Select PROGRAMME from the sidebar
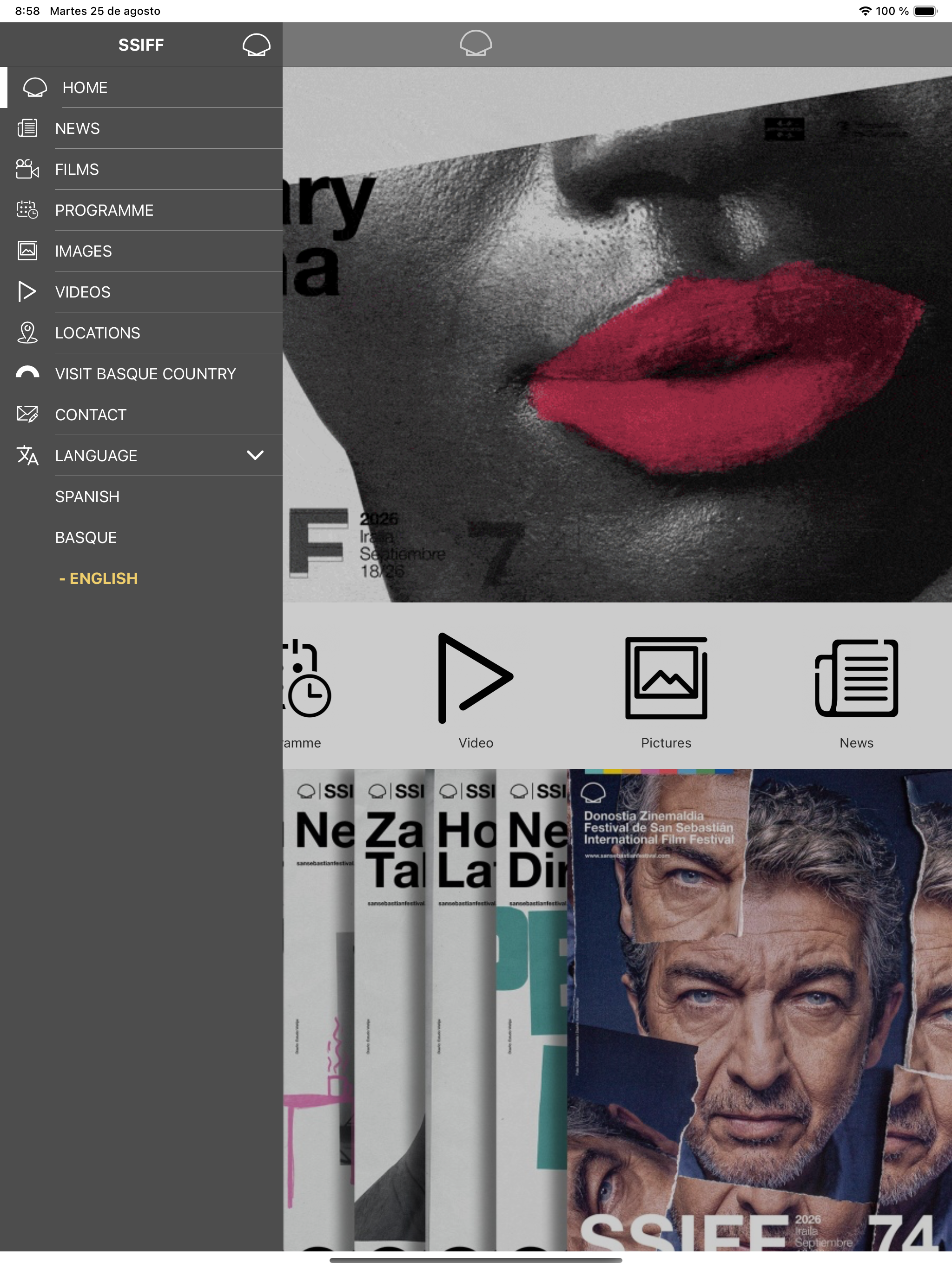 (x=141, y=210)
